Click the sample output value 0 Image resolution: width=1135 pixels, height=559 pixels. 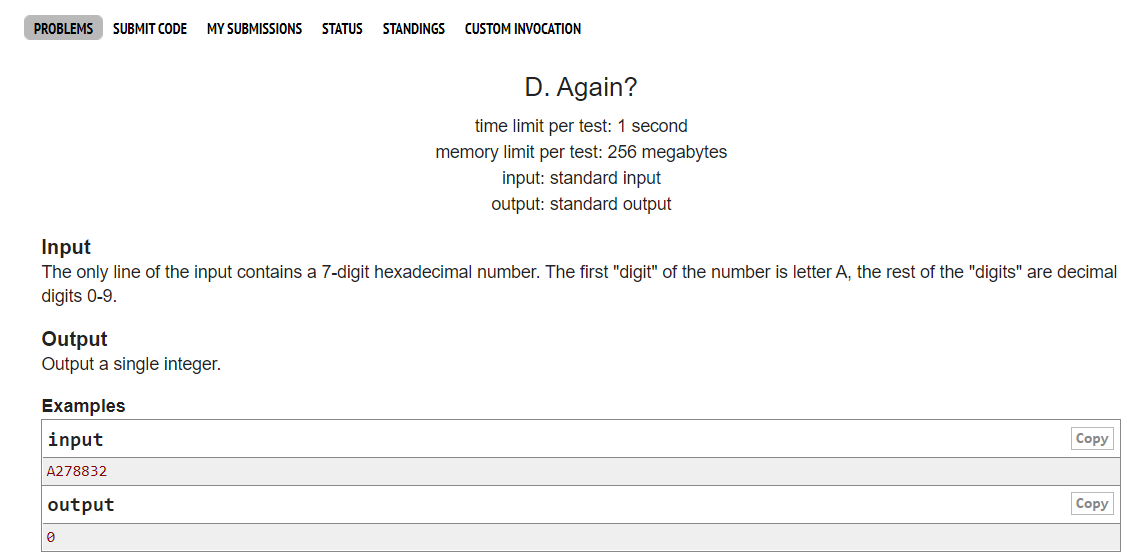coord(51,537)
